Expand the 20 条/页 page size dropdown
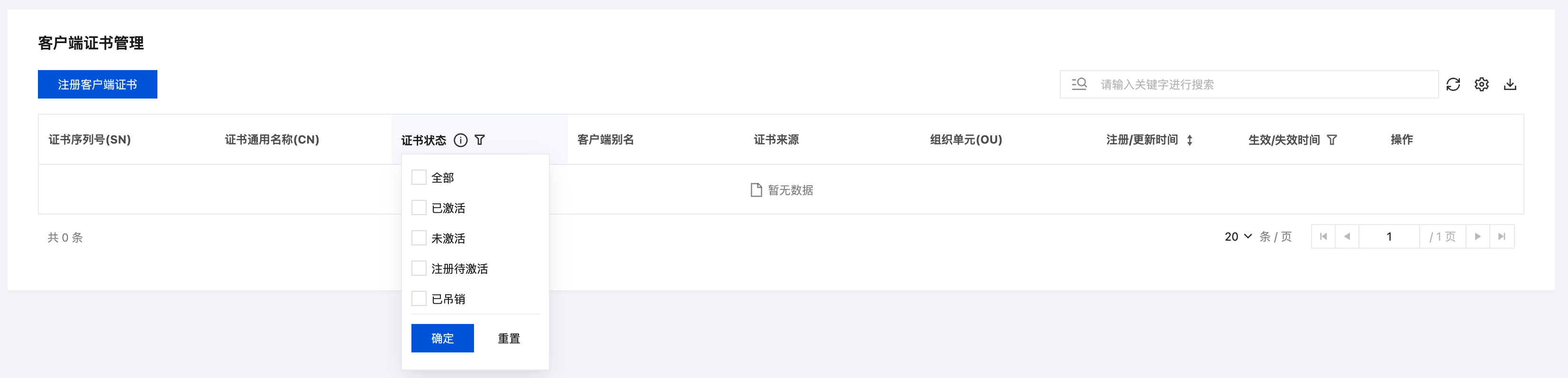Viewport: 1568px width, 378px height. [1238, 237]
